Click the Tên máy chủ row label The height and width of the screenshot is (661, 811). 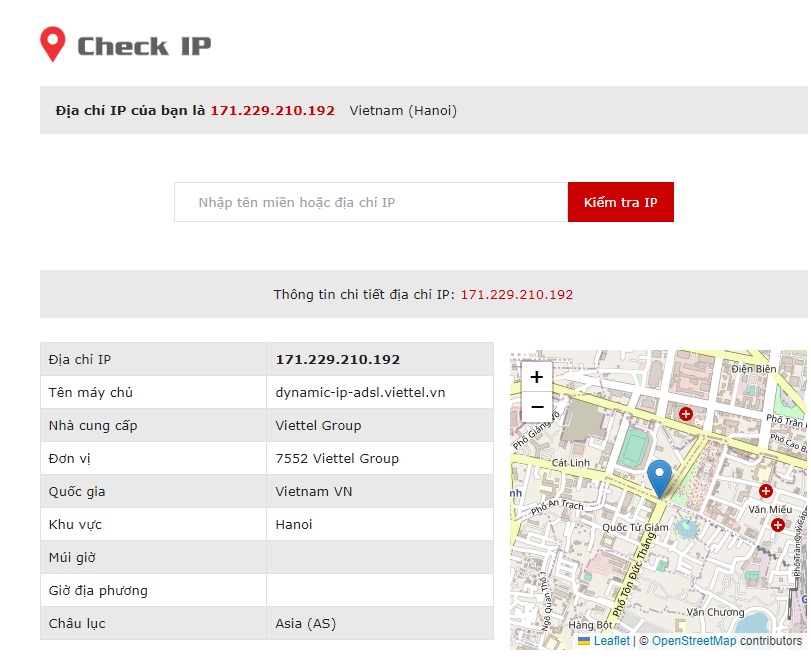click(91, 393)
